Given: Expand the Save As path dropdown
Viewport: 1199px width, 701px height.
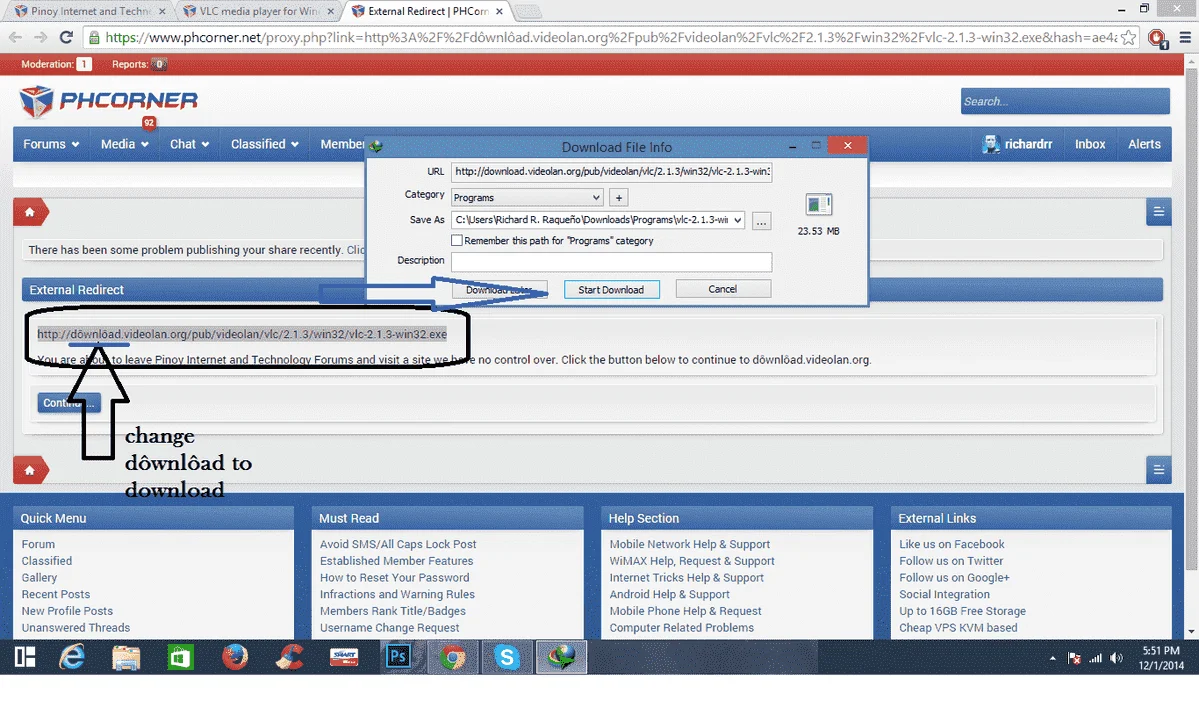Looking at the screenshot, I should (x=737, y=220).
